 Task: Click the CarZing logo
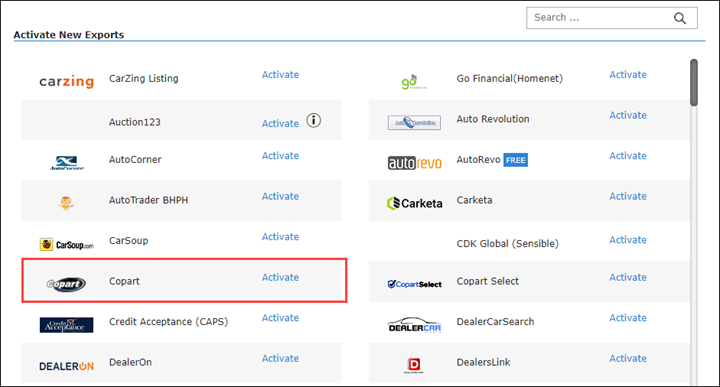point(67,81)
